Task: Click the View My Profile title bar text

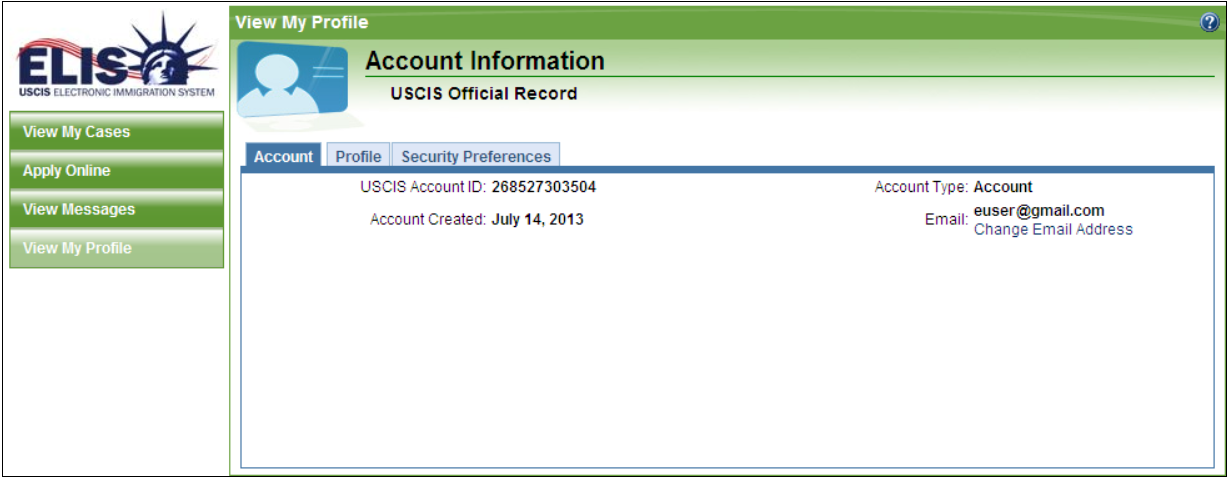Action: (302, 22)
